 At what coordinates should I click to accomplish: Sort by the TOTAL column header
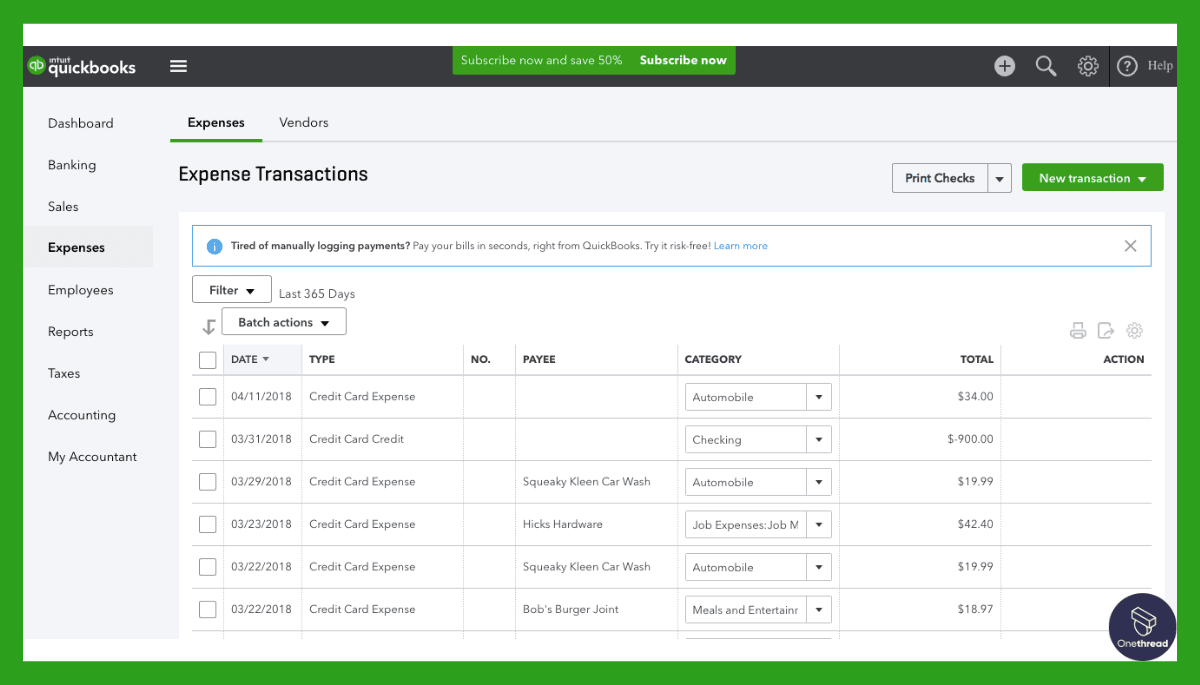click(x=977, y=359)
